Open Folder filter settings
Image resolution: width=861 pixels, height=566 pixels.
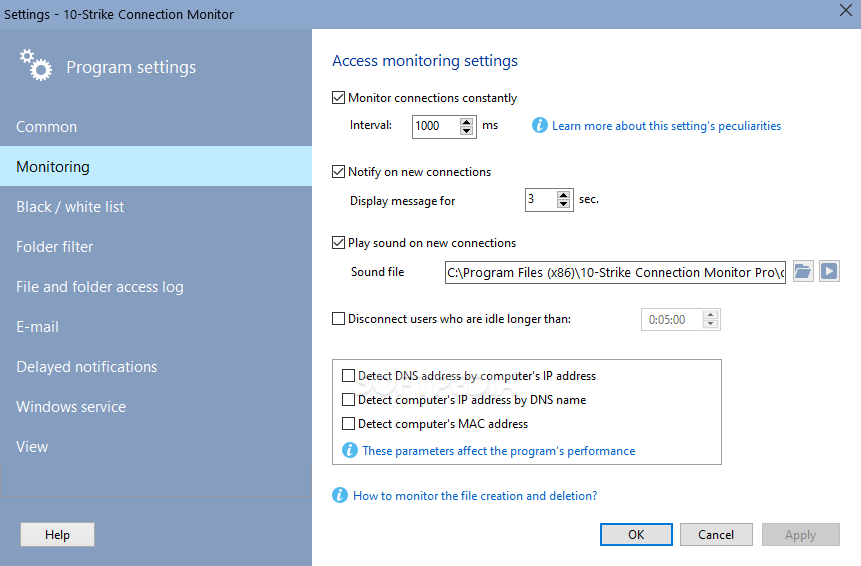coord(156,246)
